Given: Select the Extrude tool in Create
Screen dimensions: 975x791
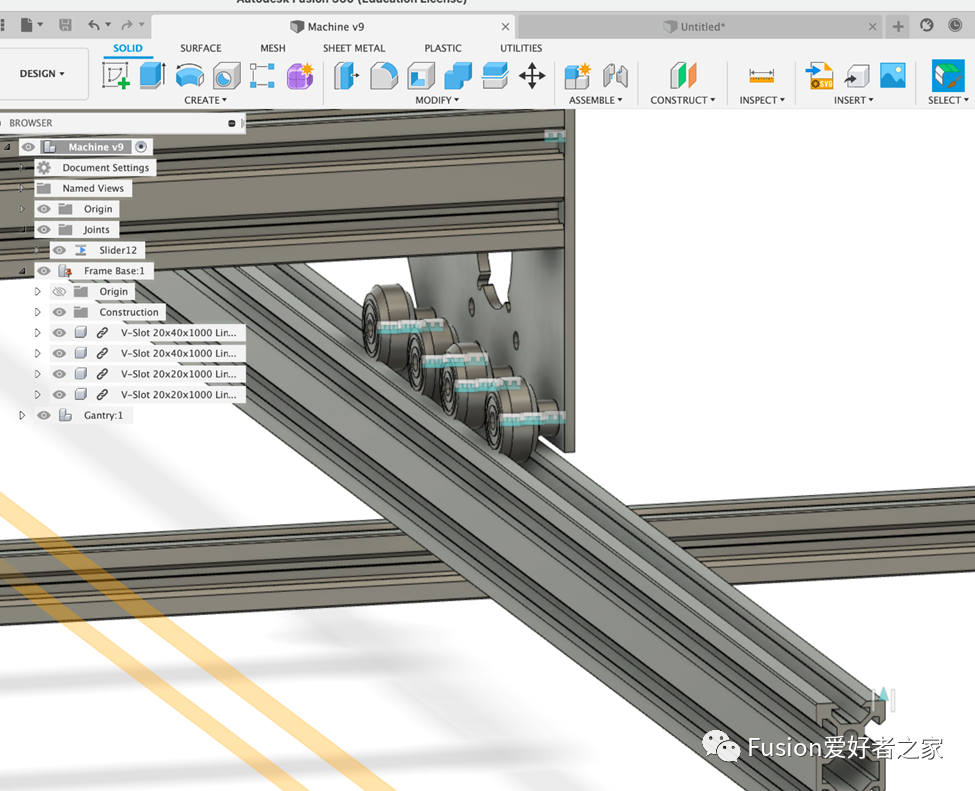Looking at the screenshot, I should click(152, 76).
